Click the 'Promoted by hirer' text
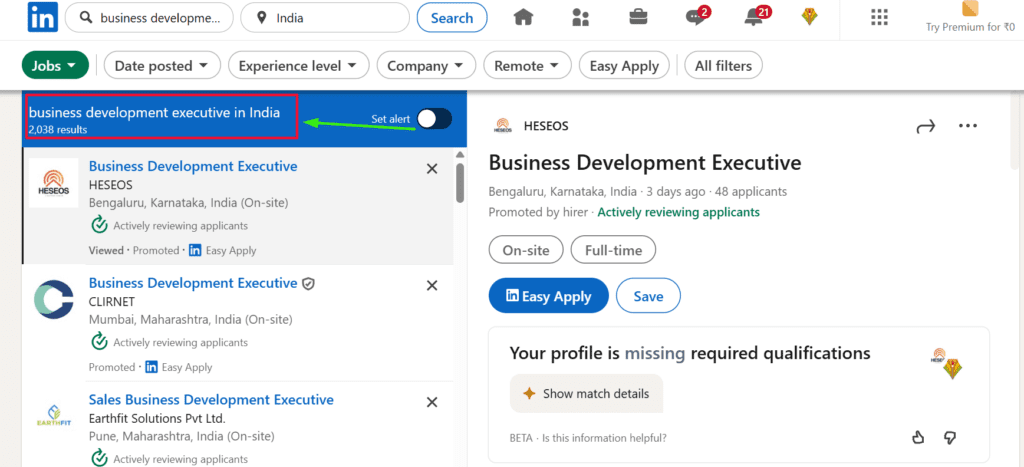This screenshot has width=1024, height=467. (x=539, y=212)
